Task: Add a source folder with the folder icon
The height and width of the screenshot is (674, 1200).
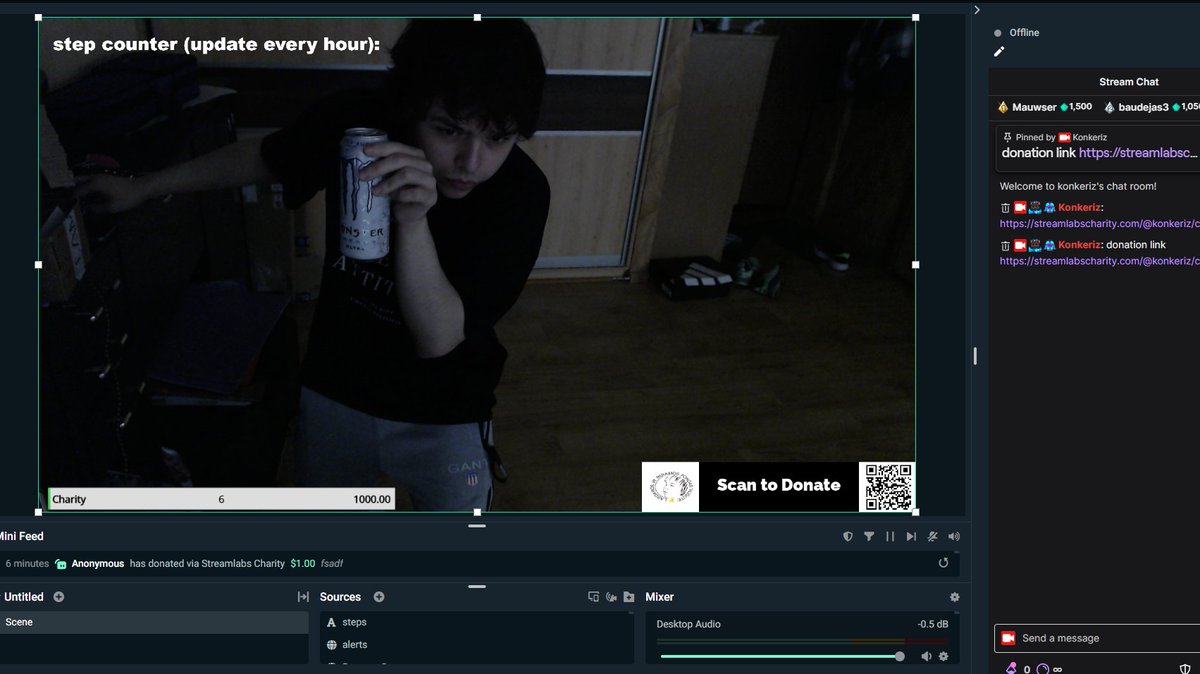Action: pyautogui.click(x=628, y=597)
